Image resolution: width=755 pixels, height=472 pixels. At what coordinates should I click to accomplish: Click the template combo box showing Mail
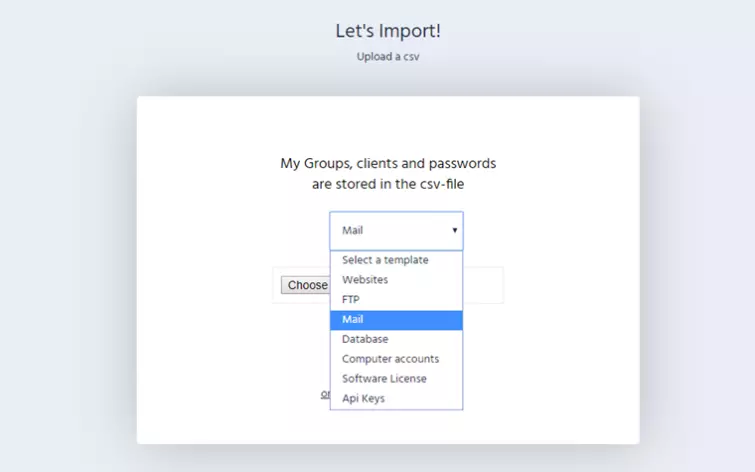(390, 230)
